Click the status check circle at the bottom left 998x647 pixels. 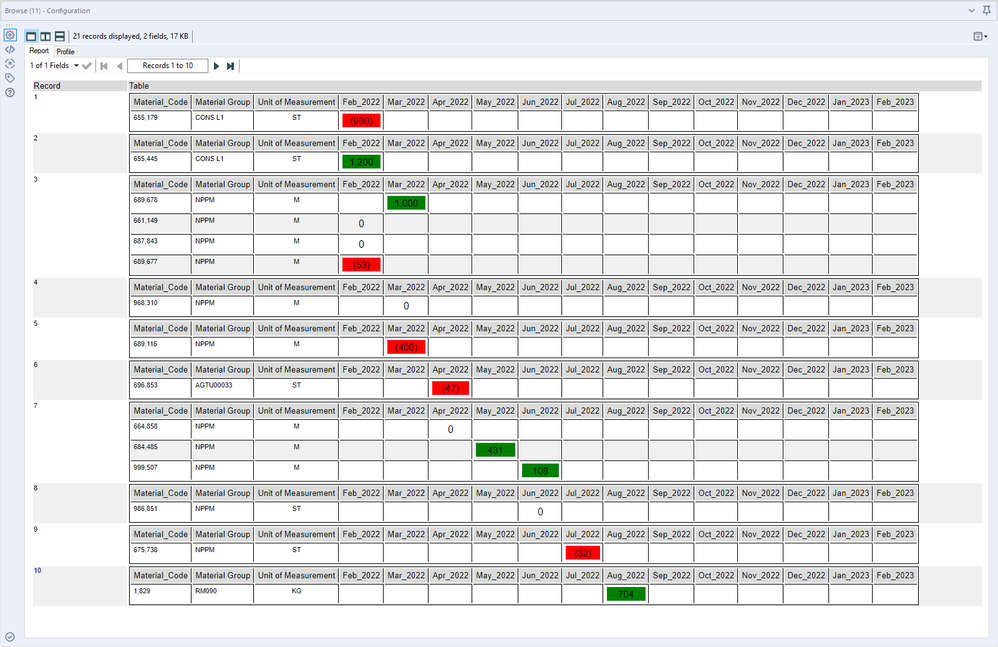[10, 637]
